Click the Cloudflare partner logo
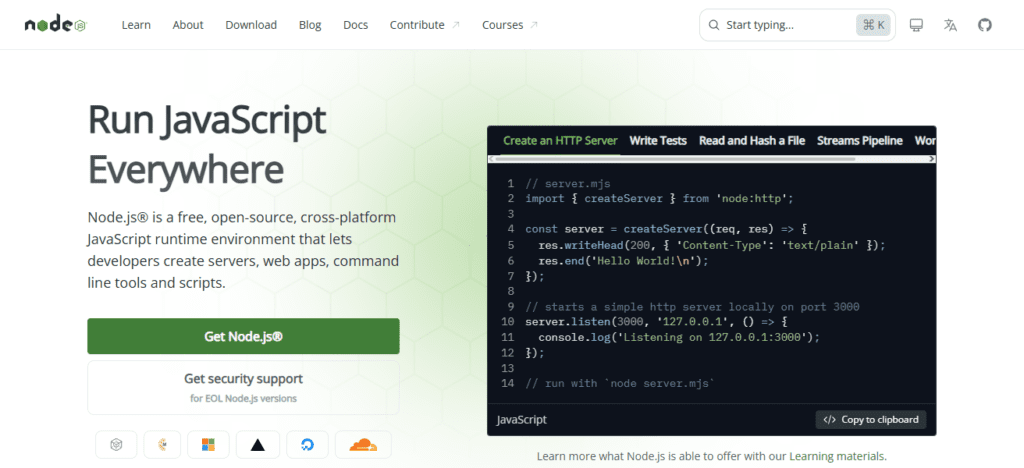The image size is (1024, 468). pyautogui.click(x=363, y=445)
